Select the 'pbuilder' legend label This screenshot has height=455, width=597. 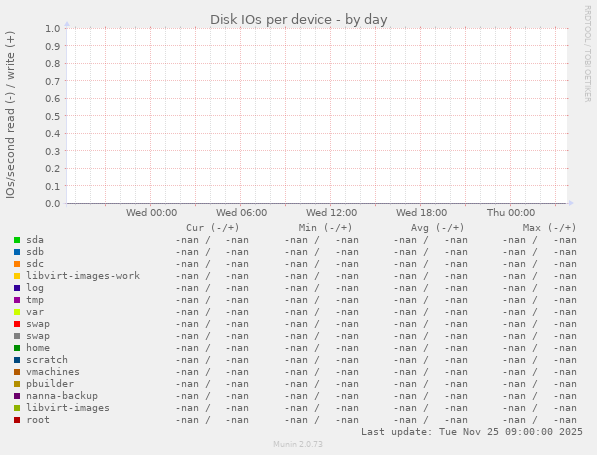[x=50, y=384]
